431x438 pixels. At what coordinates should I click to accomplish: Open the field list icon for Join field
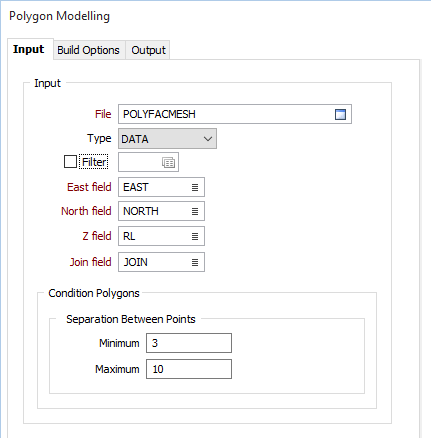pyautogui.click(x=195, y=262)
